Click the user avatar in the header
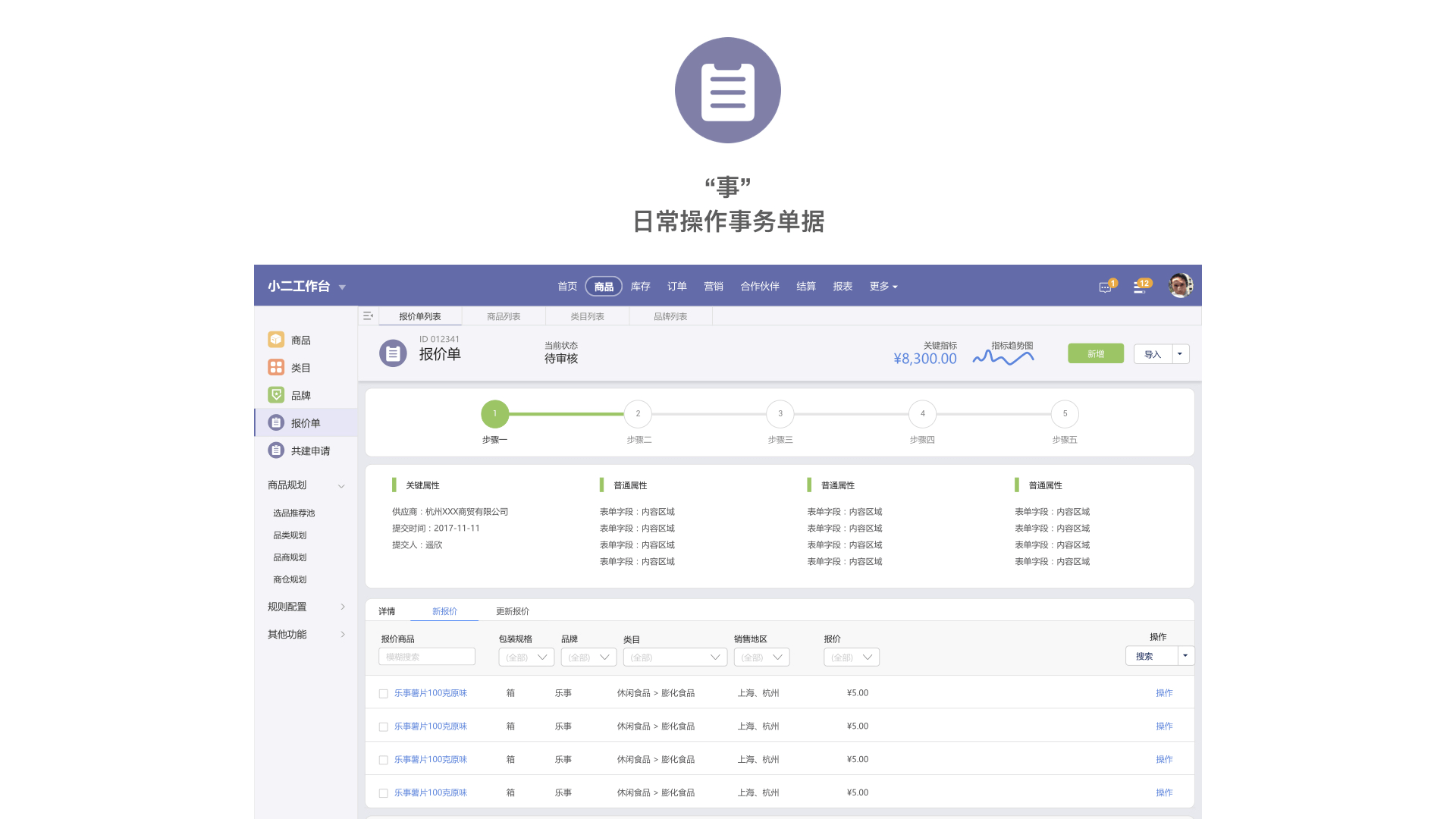Screen dimensions: 1456x819 (x=1180, y=286)
